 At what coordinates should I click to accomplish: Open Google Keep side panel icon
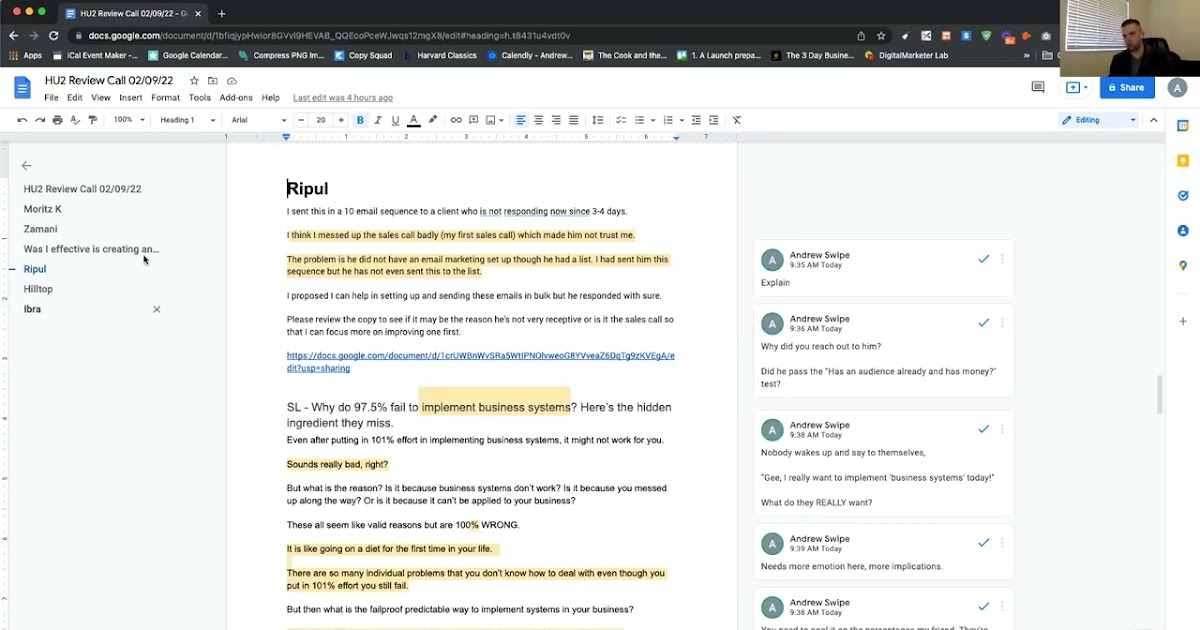point(1183,161)
